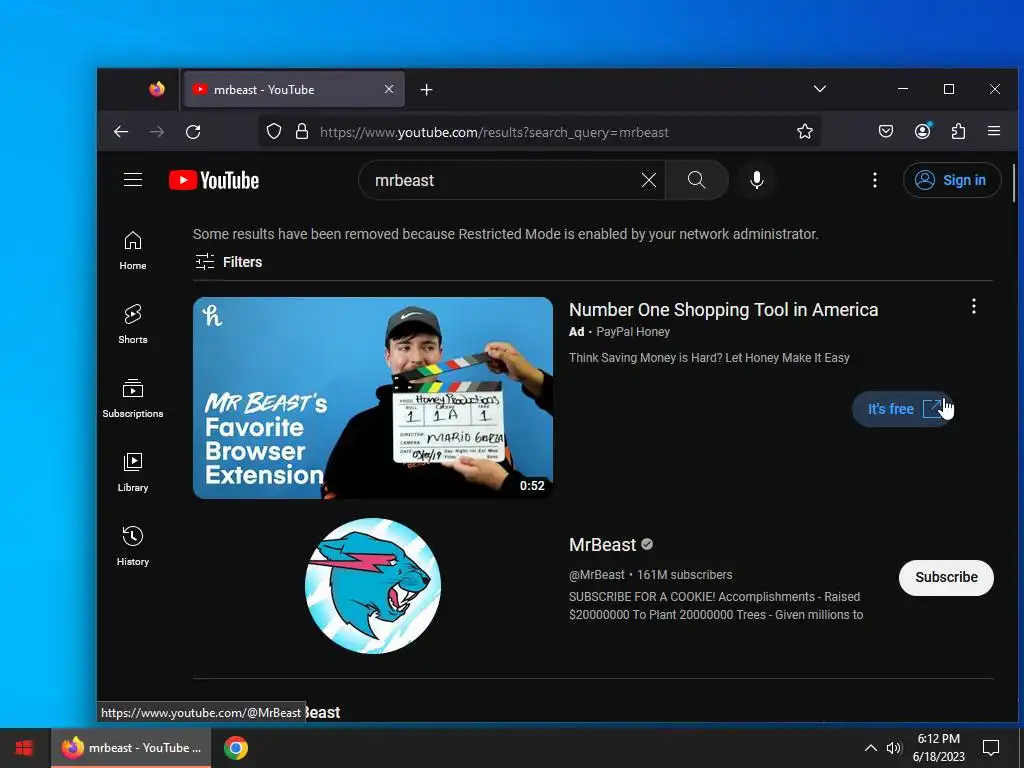Open Shorts in the sidebar
The width and height of the screenshot is (1024, 768).
[133, 325]
